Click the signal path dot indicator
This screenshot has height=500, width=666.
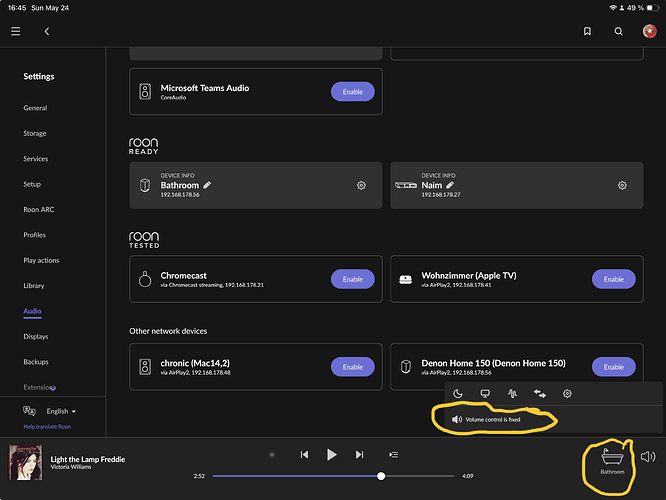(272, 455)
